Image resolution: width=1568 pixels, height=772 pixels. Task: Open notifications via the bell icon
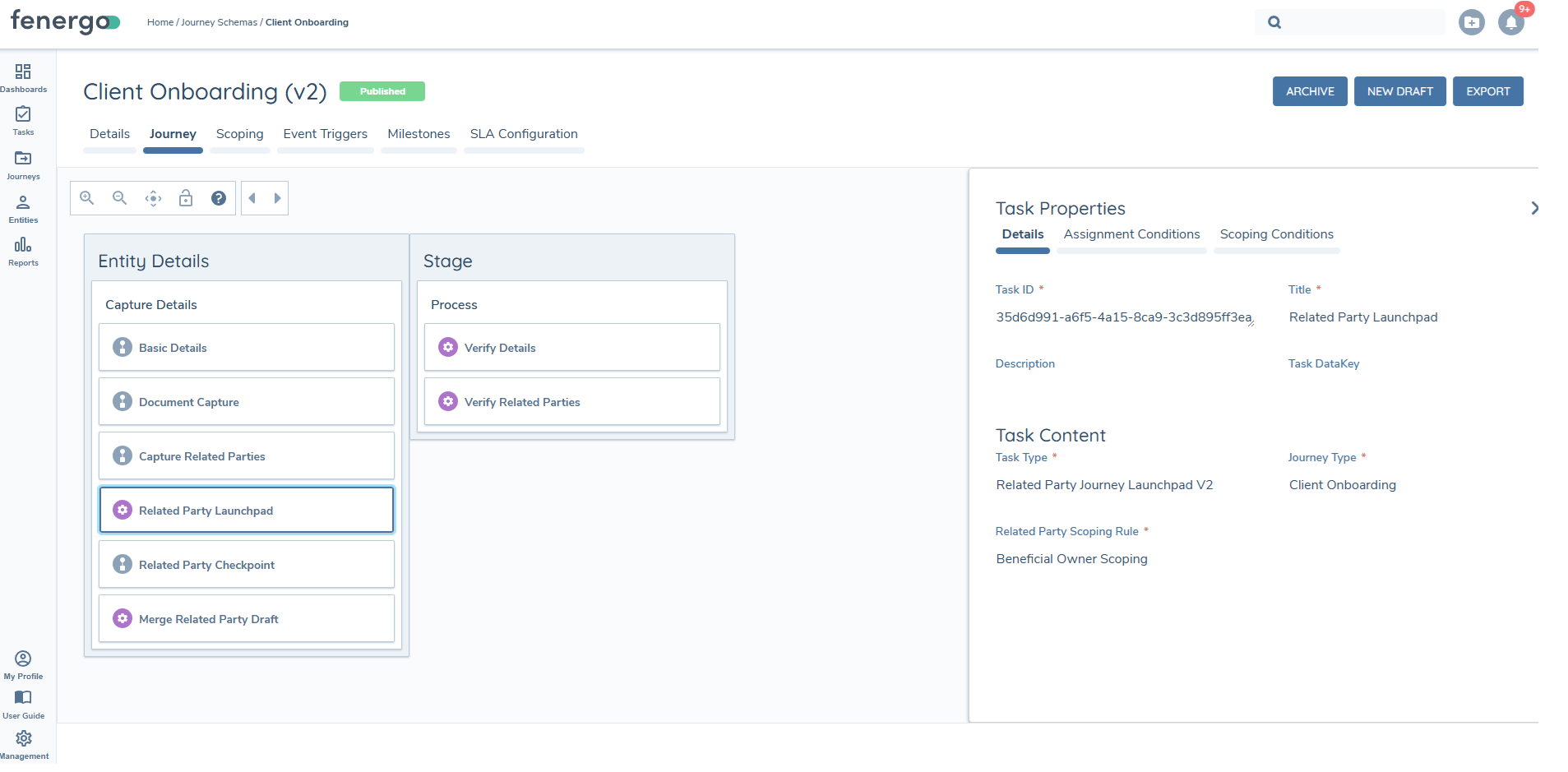(x=1511, y=22)
